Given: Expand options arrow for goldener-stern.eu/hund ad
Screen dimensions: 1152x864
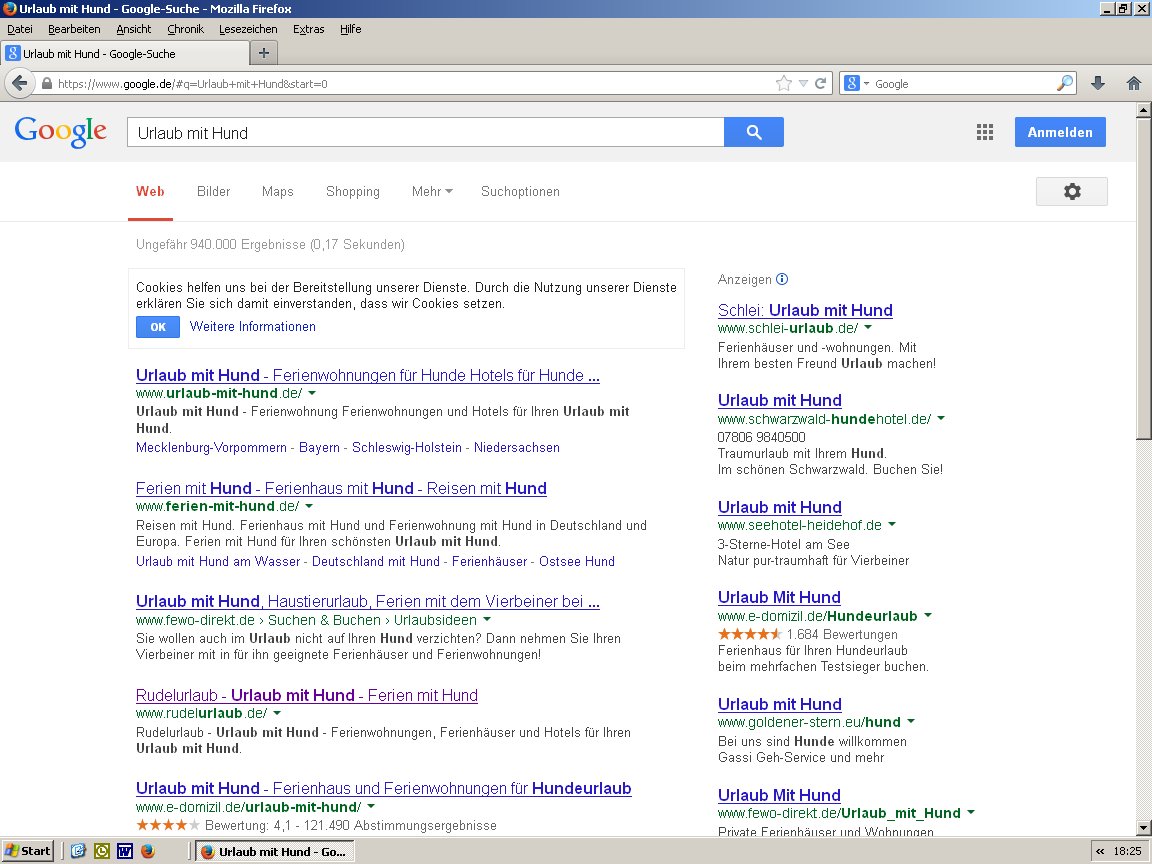Looking at the screenshot, I should 911,721.
